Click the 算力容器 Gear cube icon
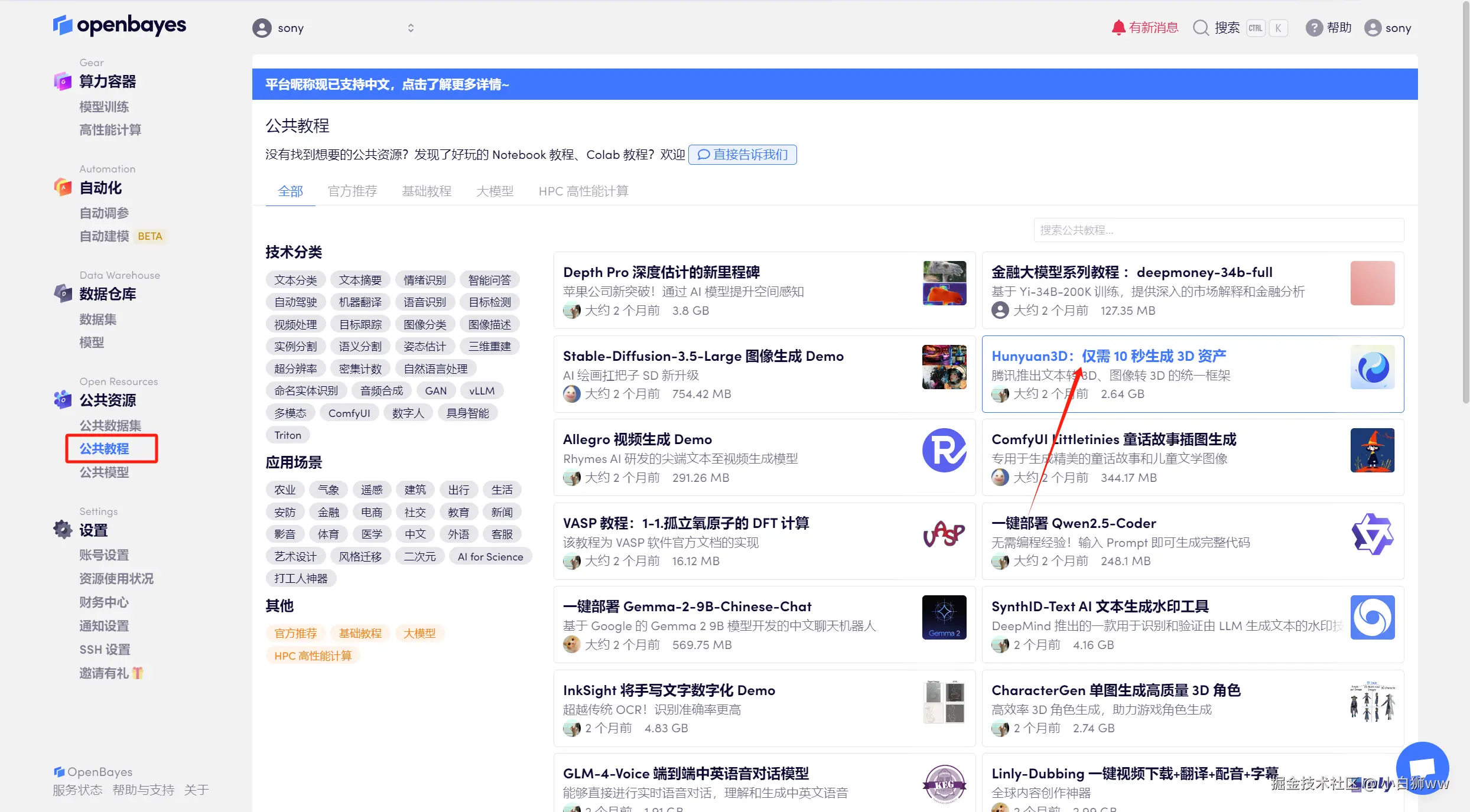Image resolution: width=1470 pixels, height=812 pixels. click(x=63, y=81)
